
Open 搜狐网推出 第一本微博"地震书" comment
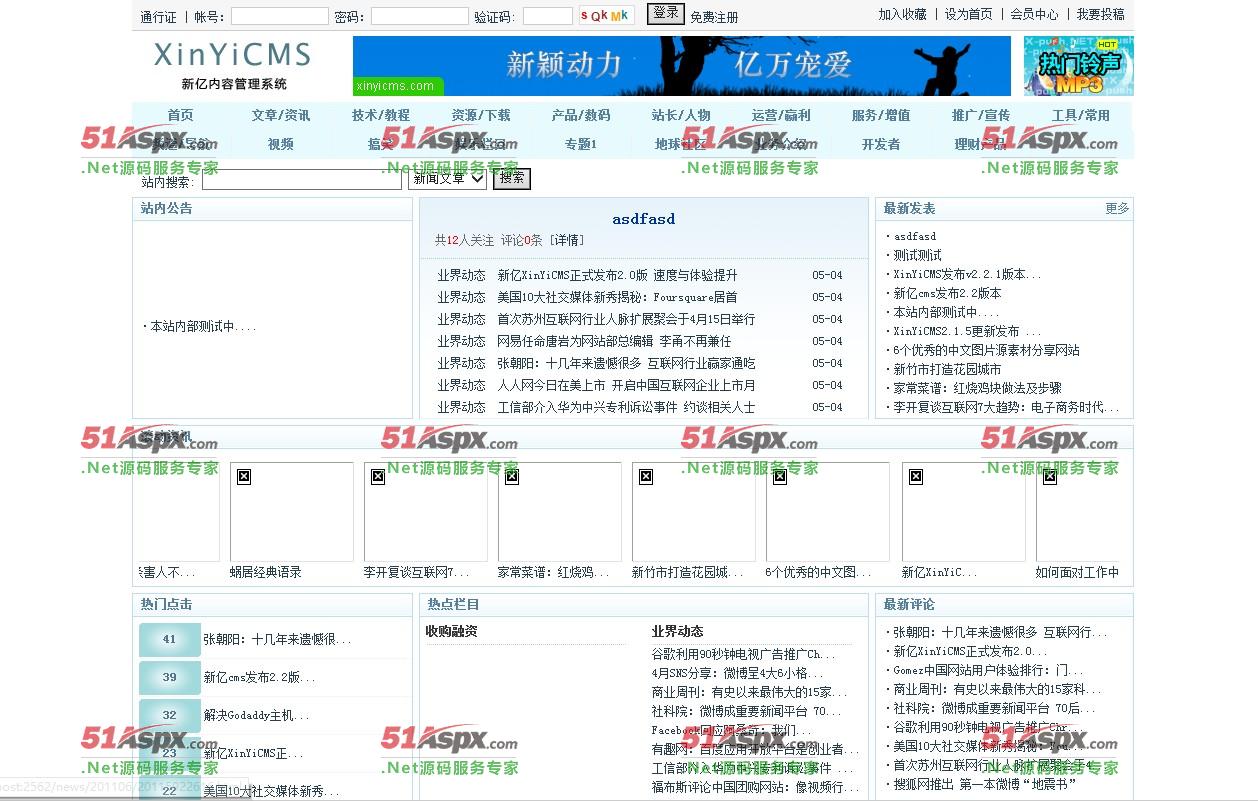click(985, 784)
